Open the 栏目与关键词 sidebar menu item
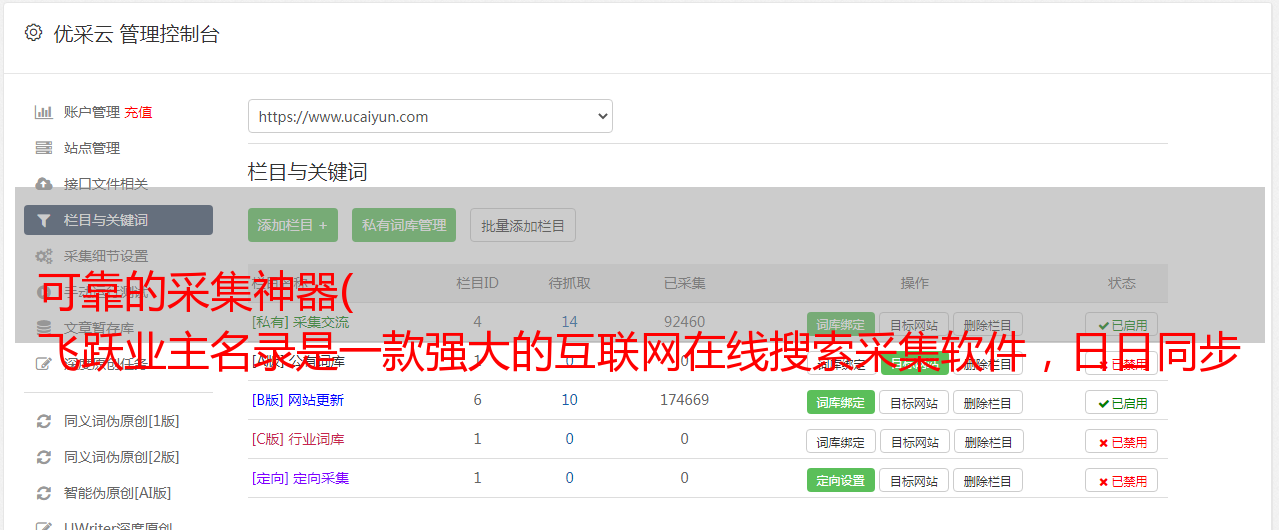The image size is (1279, 530). click(118, 220)
